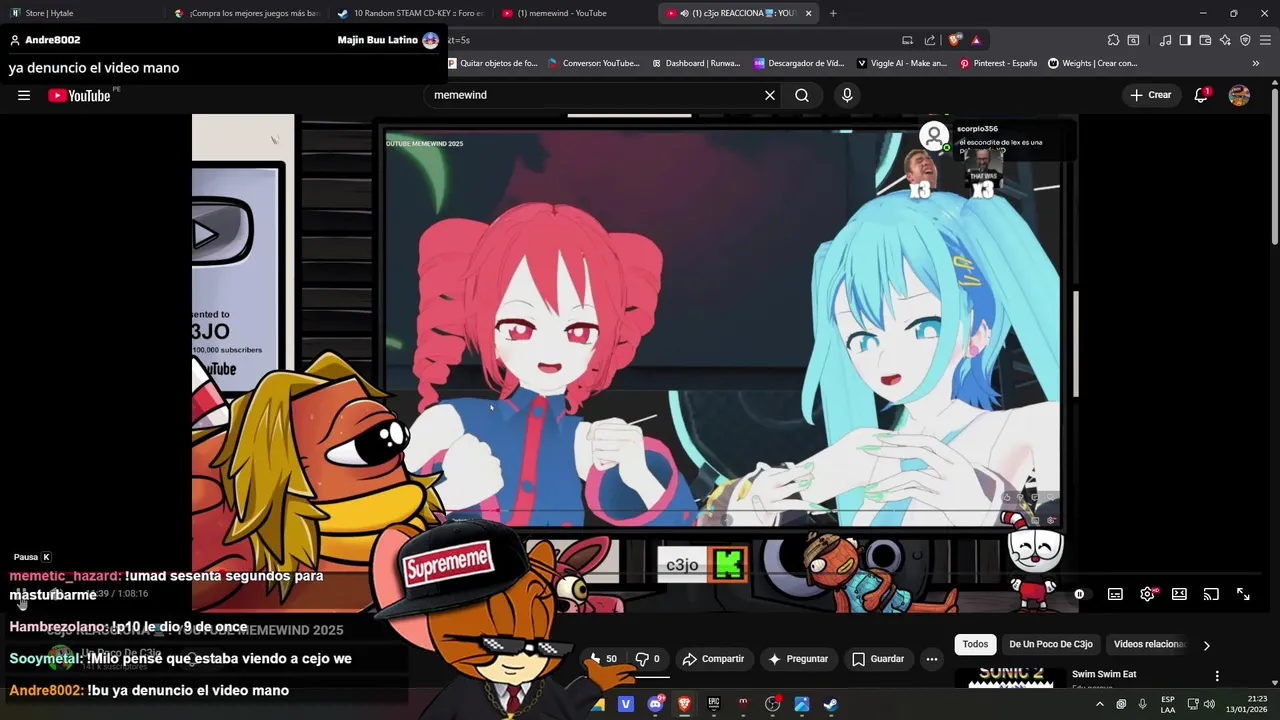
Task: Dislike the video
Action: [648, 659]
